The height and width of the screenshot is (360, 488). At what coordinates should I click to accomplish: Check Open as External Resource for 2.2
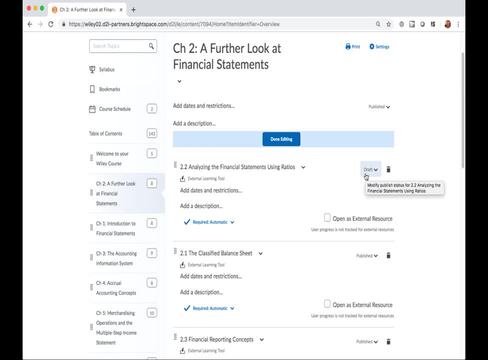pyautogui.click(x=327, y=218)
